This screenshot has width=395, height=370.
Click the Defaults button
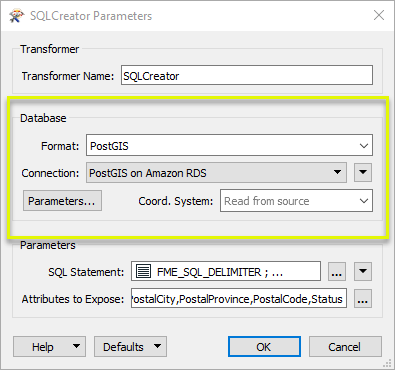pyautogui.click(x=123, y=347)
